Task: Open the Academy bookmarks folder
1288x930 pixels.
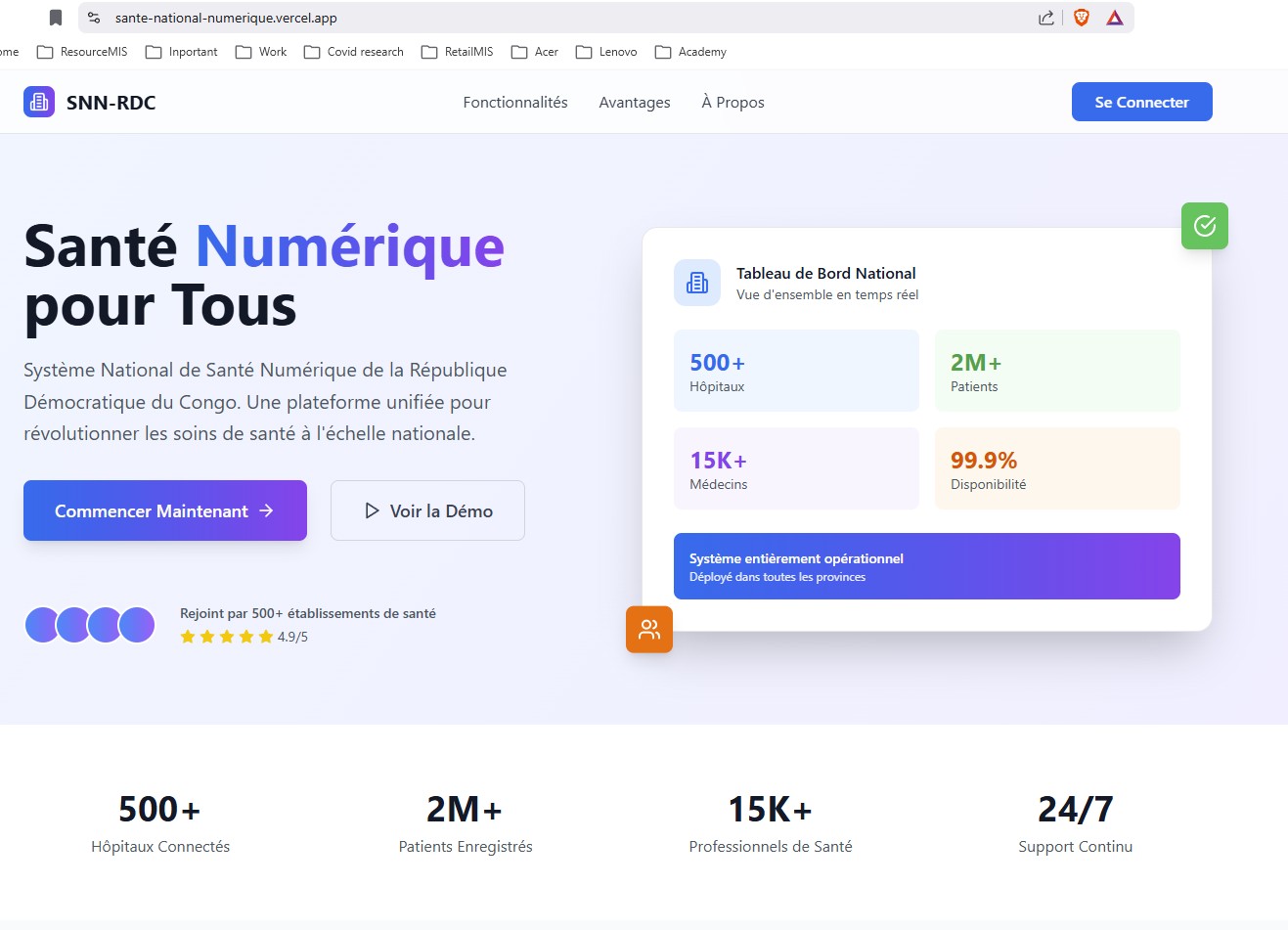Action: point(690,52)
